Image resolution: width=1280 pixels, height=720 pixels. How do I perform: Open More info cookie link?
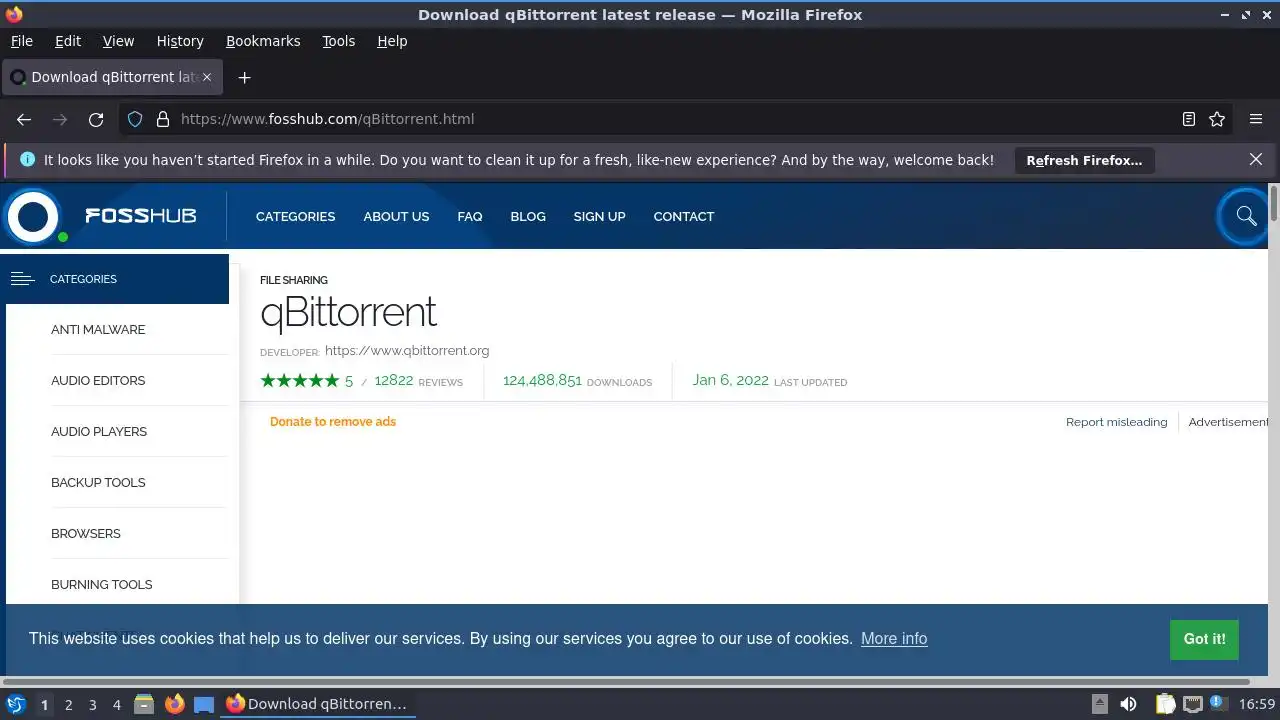894,639
